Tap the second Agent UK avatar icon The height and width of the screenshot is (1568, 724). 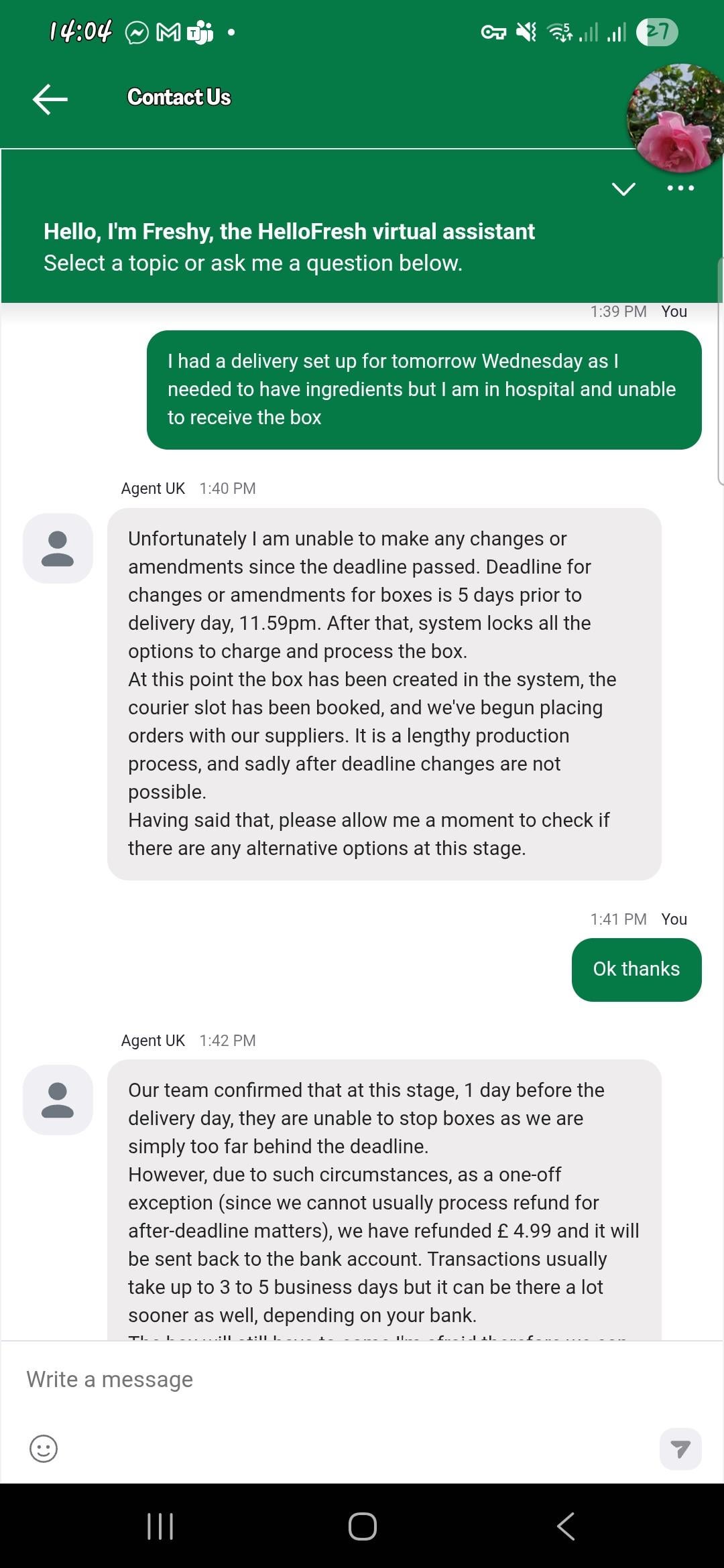[58, 1100]
